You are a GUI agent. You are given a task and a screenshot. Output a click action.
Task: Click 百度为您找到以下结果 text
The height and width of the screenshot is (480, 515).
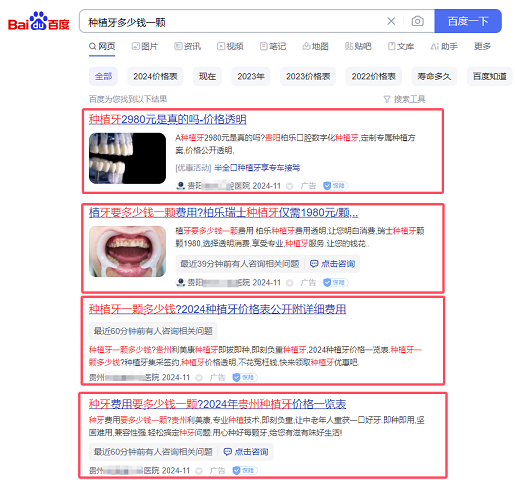coord(128,99)
